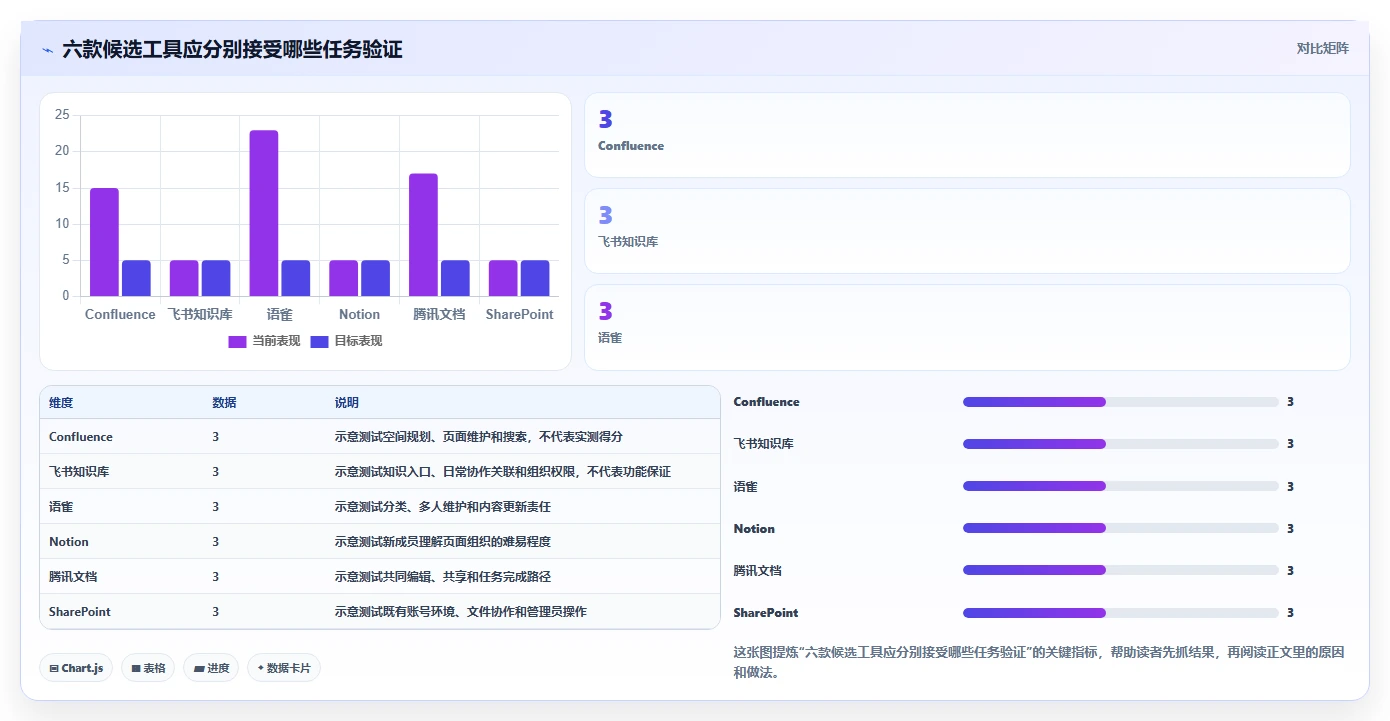Click the purple 当前表现 bar for 飞书知识库

tap(184, 278)
